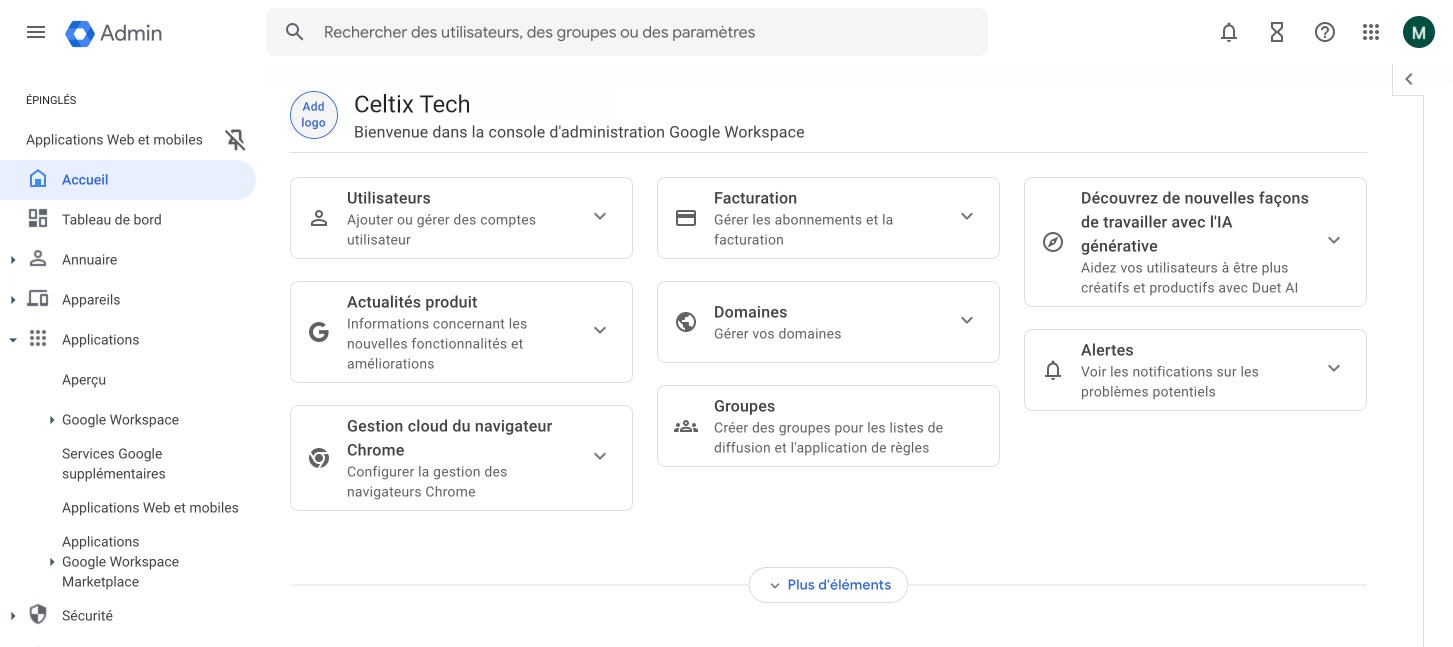Click the notifications bell in top bar
This screenshot has width=1453, height=647.
pos(1229,32)
